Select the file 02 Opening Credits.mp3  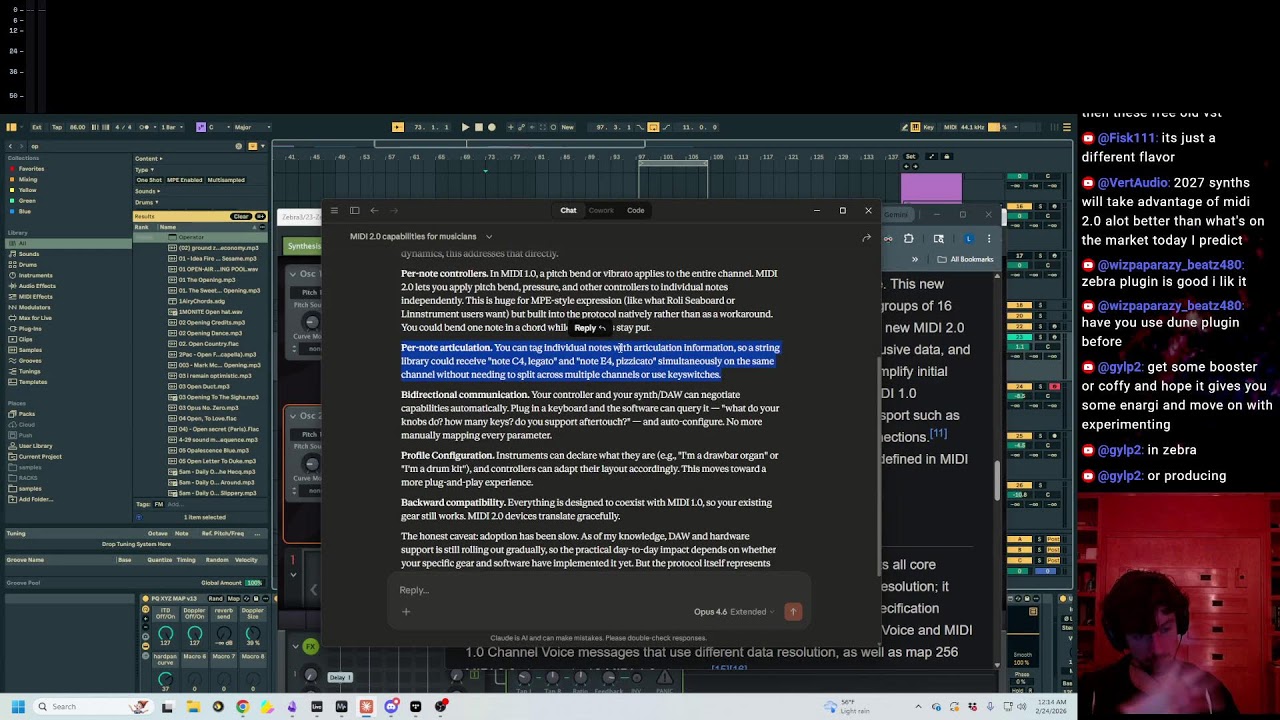211,322
